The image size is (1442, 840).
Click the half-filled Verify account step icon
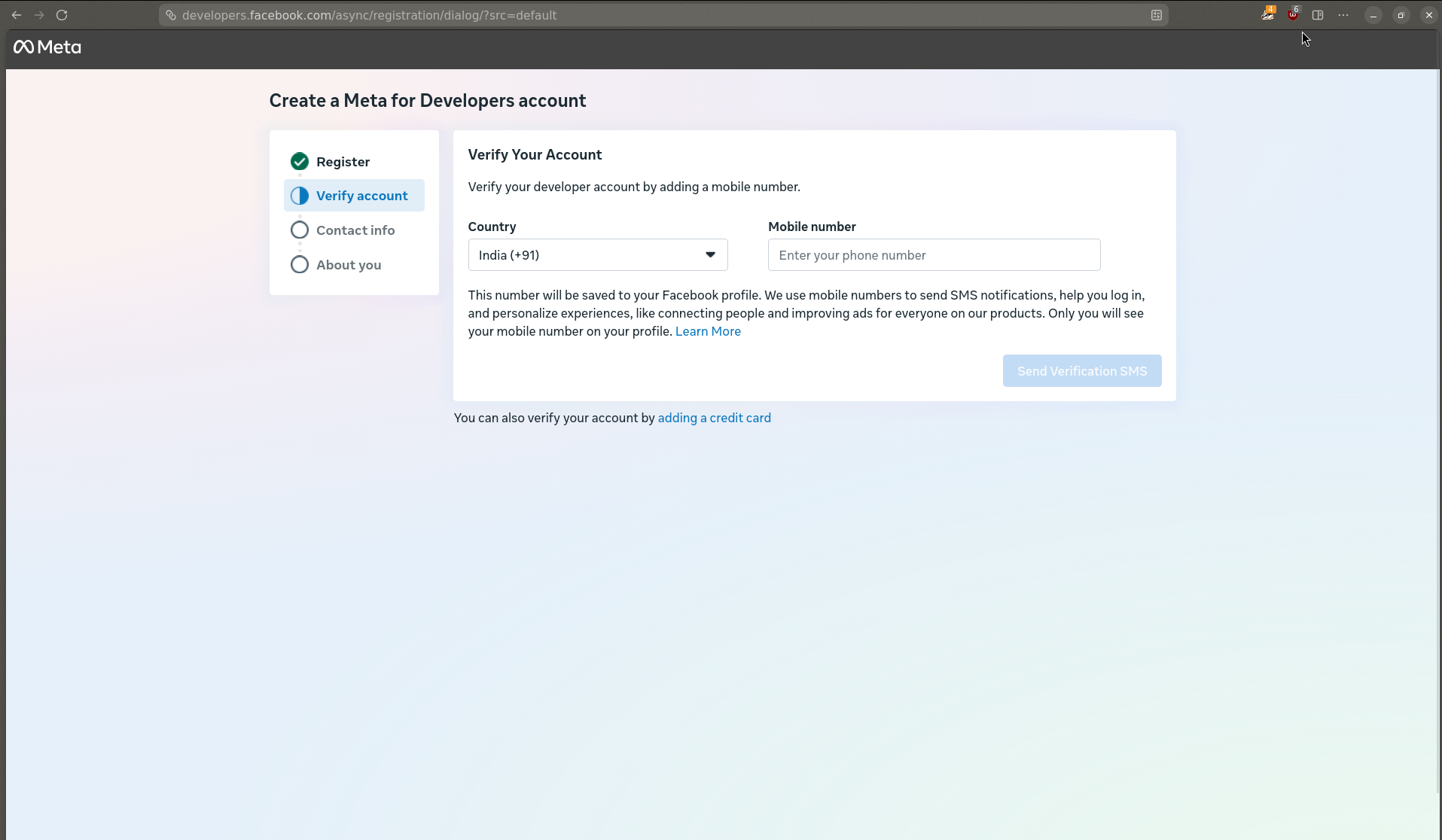coord(300,196)
